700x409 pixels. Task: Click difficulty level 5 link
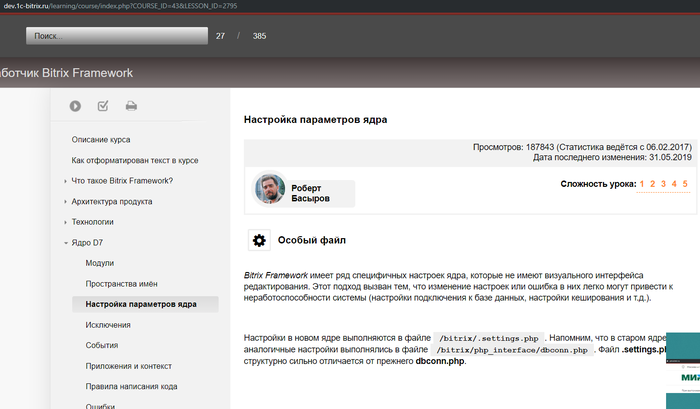pyautogui.click(x=685, y=184)
